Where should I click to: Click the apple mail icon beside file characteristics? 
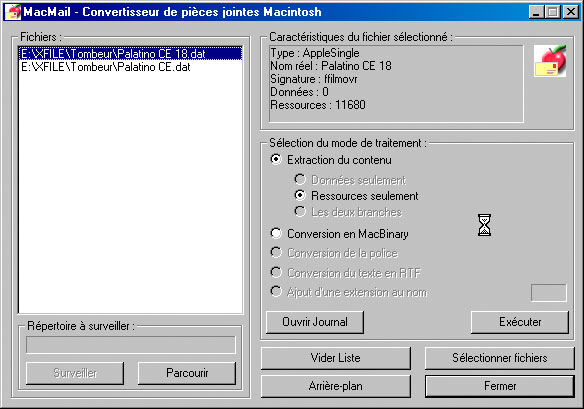[x=550, y=61]
